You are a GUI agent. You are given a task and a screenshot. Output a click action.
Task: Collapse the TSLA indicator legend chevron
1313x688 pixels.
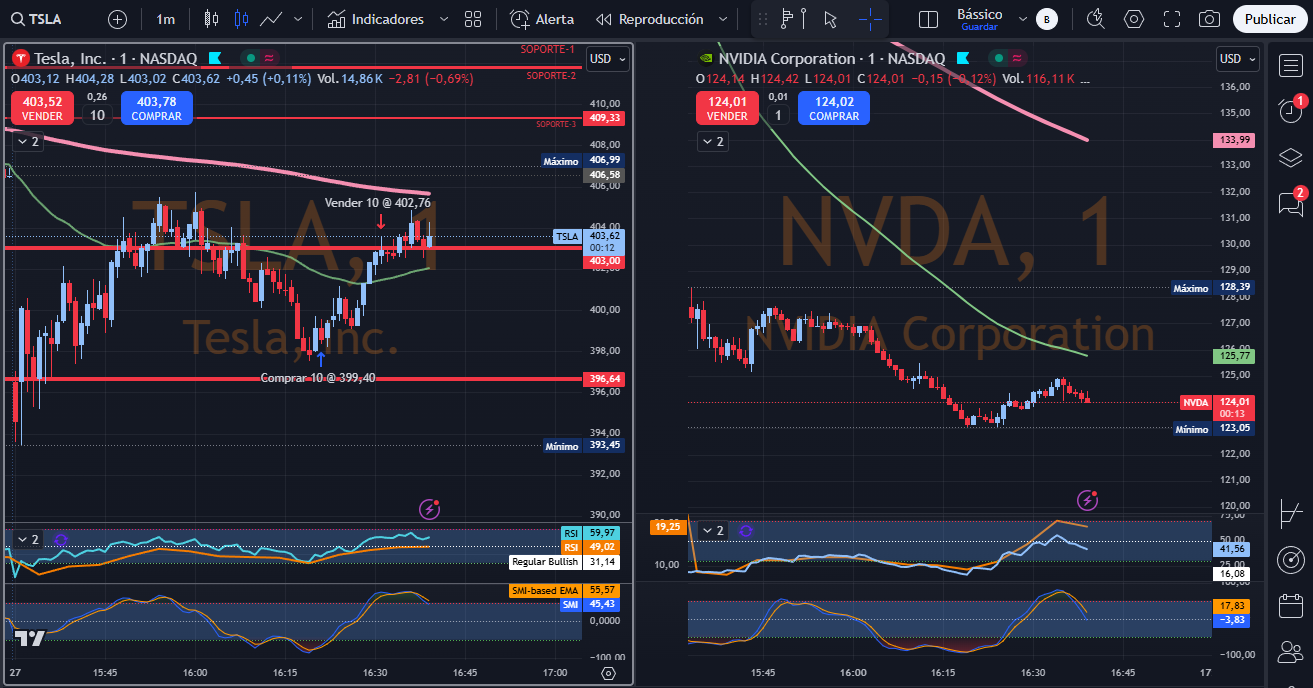point(27,142)
